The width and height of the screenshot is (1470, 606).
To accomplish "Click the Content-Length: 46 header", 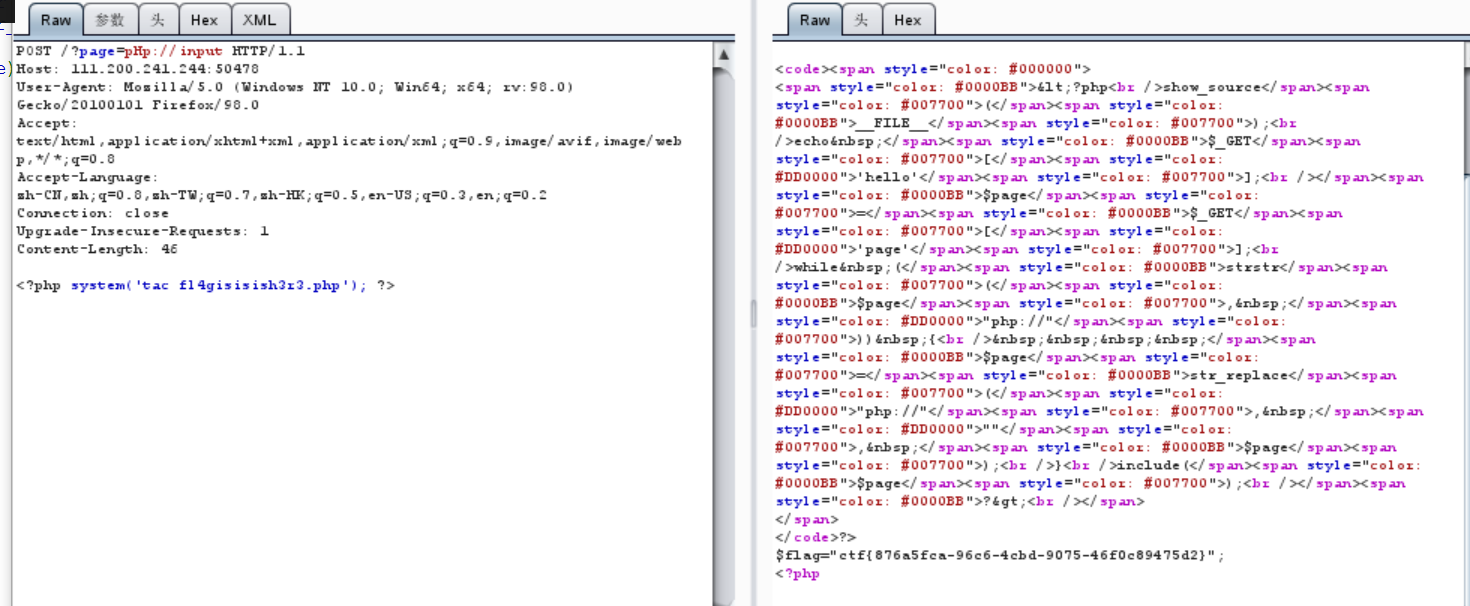I will tap(96, 249).
